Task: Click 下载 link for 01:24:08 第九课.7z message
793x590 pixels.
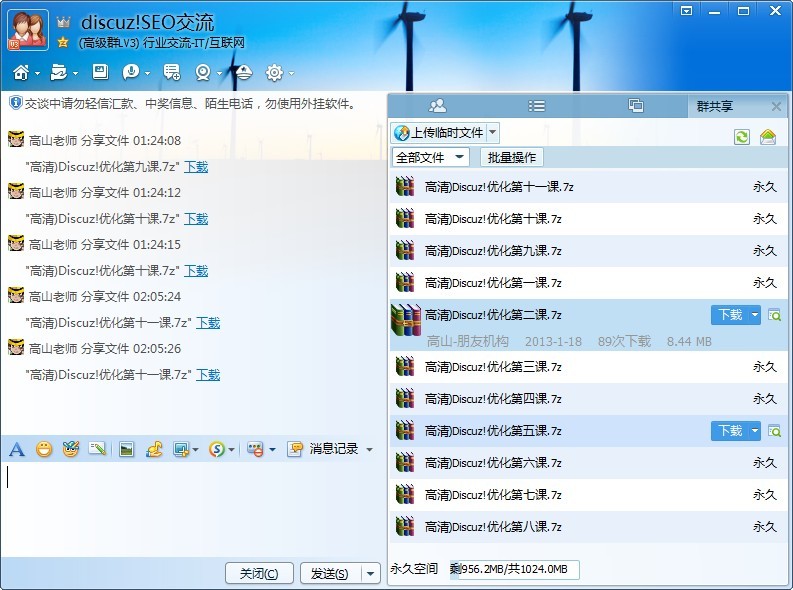Action: [x=196, y=167]
